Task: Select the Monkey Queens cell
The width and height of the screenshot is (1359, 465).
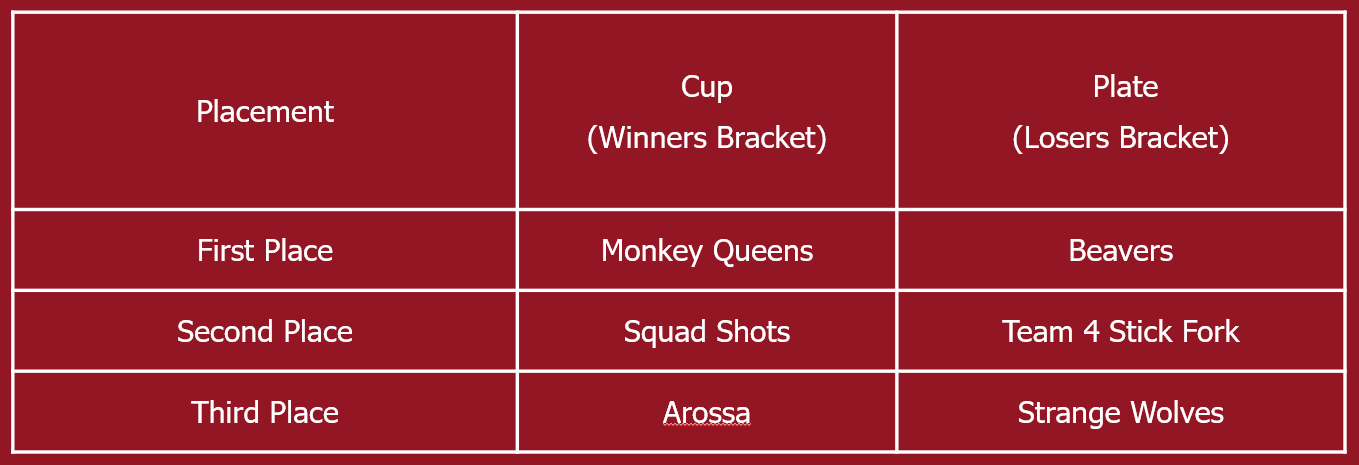Action: [x=707, y=250]
